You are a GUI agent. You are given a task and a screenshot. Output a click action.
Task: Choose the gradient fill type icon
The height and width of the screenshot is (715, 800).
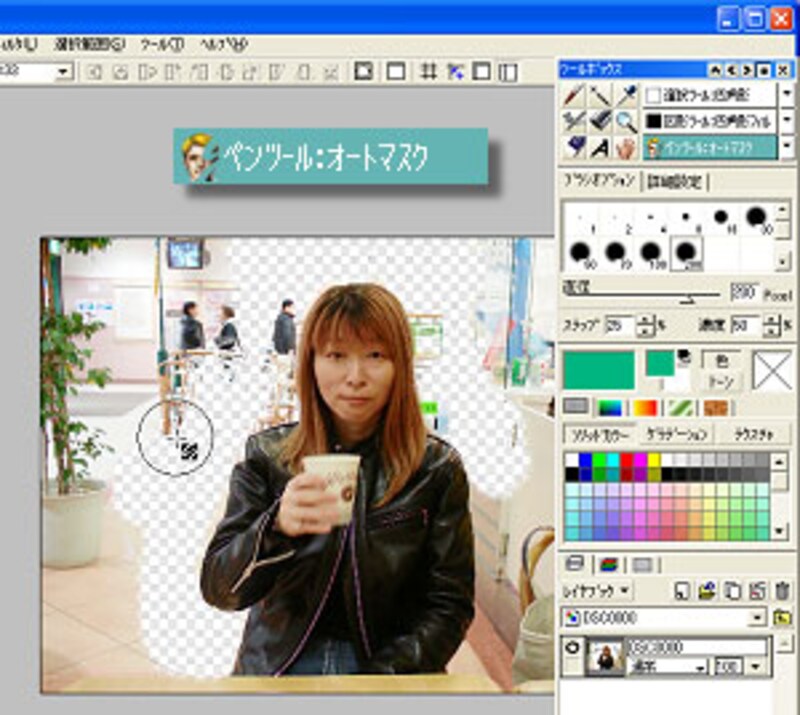click(644, 407)
